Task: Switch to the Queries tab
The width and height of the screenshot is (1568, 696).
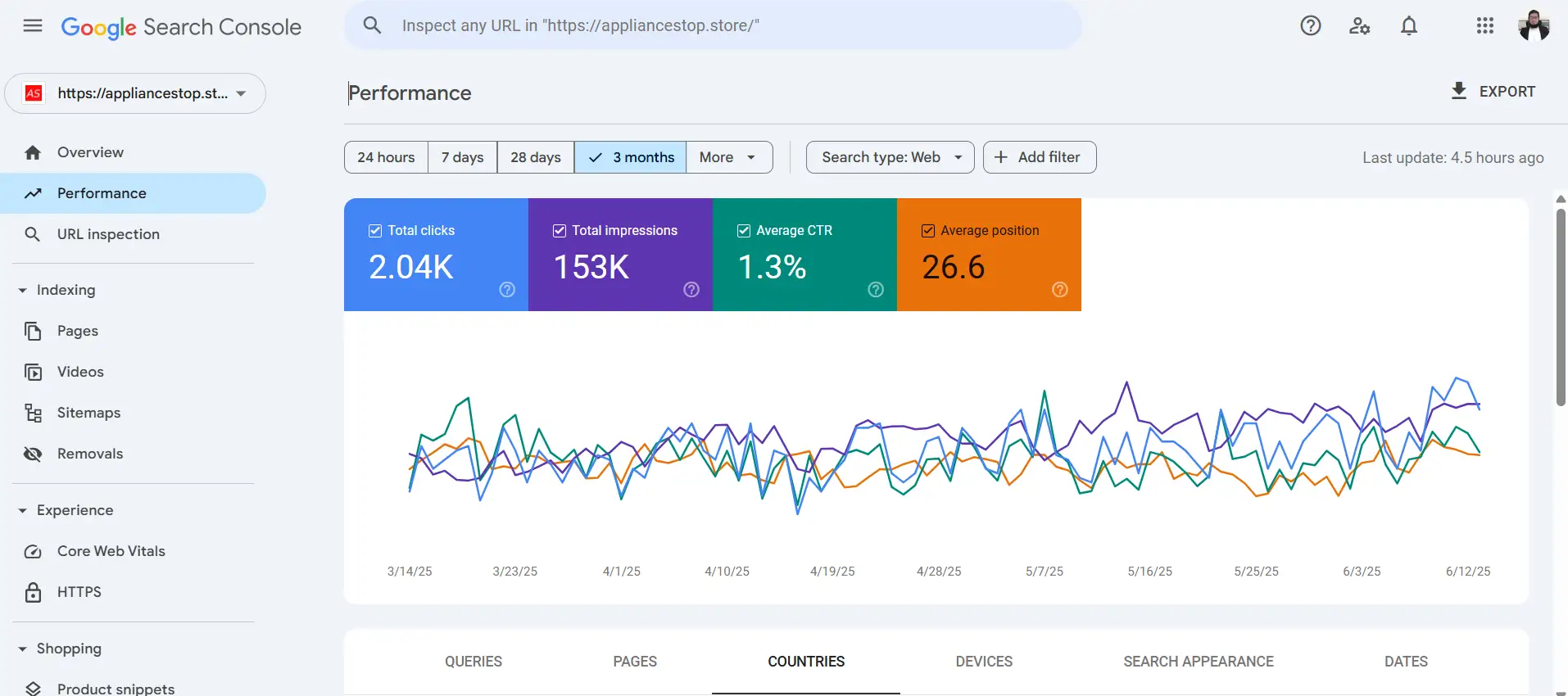Action: point(474,662)
